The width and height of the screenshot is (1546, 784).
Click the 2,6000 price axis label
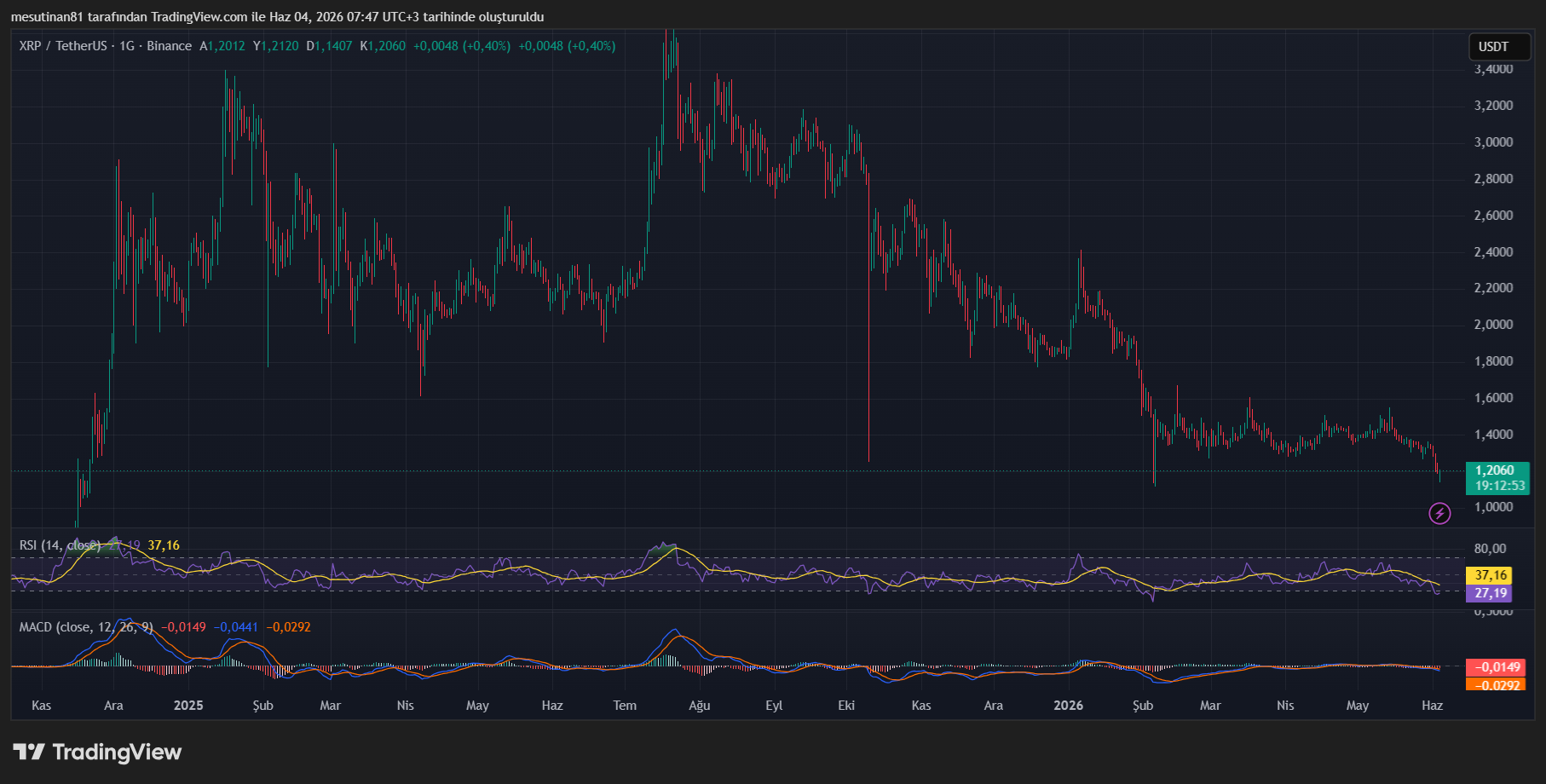tap(1494, 216)
